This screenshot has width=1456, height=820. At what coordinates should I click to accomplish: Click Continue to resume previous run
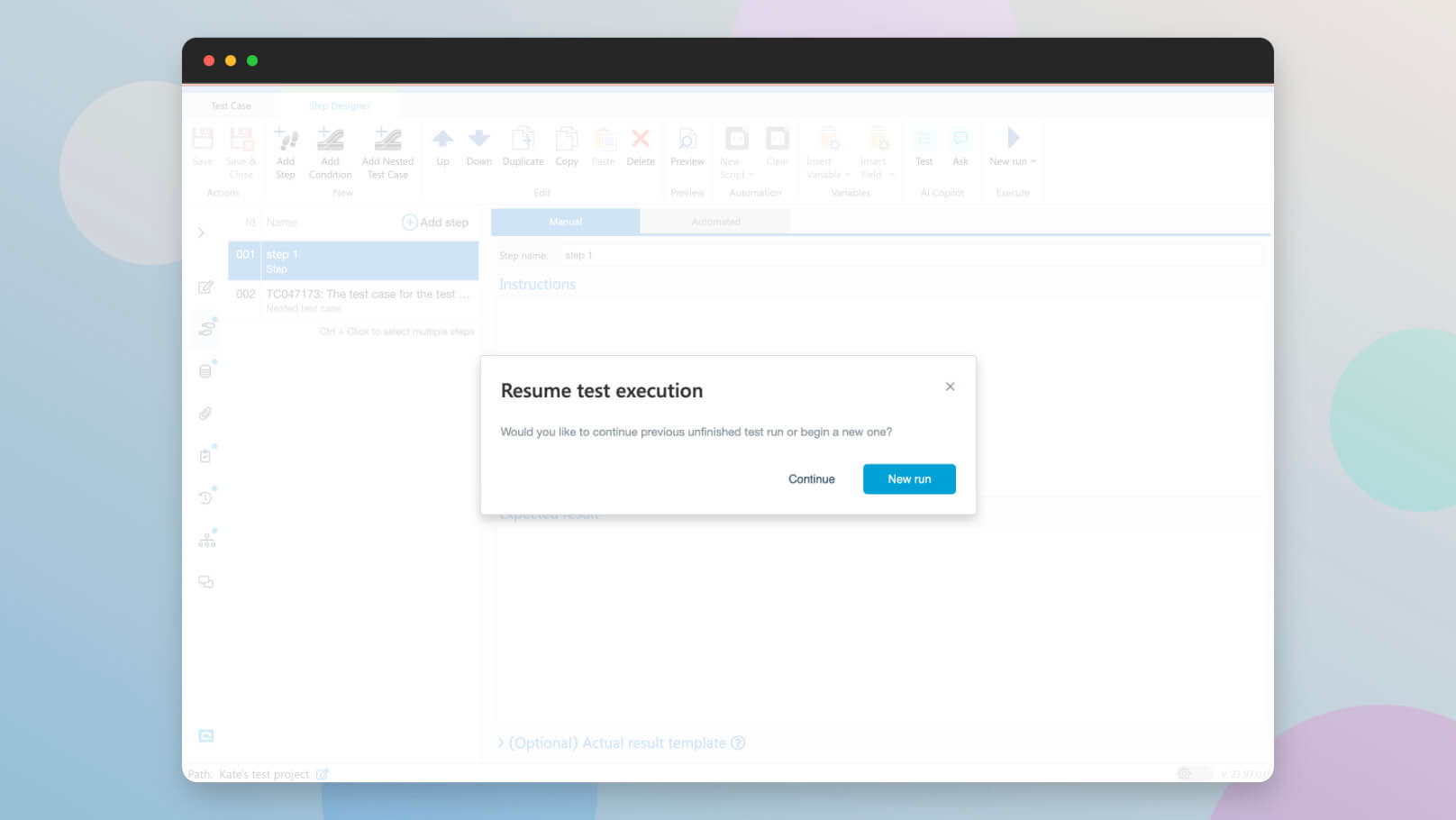tap(811, 478)
